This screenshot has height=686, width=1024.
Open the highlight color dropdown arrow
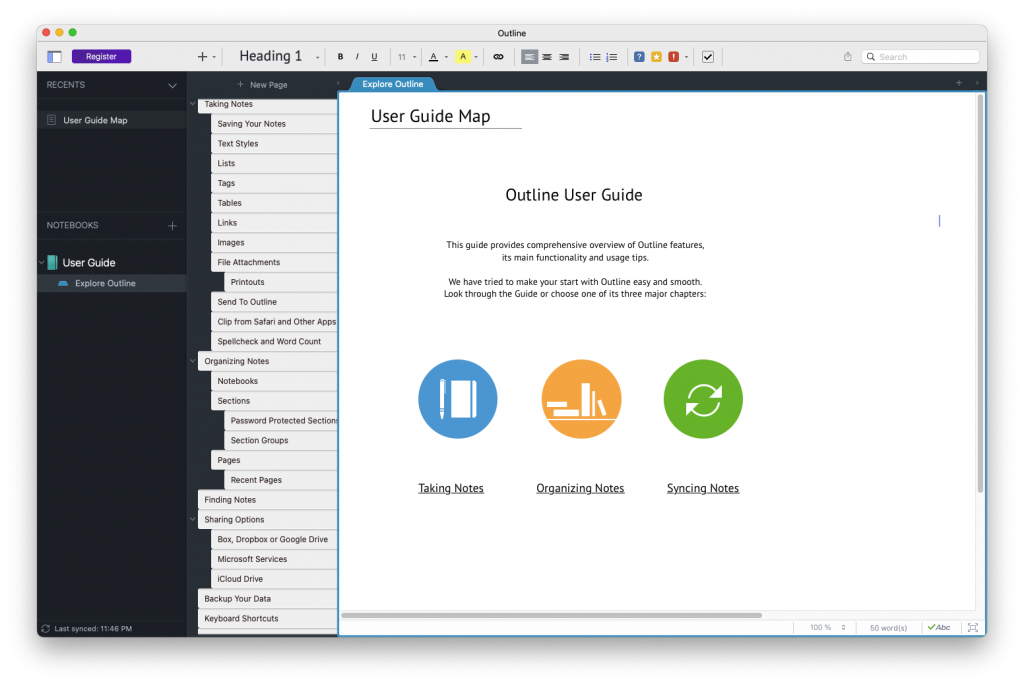coord(476,57)
